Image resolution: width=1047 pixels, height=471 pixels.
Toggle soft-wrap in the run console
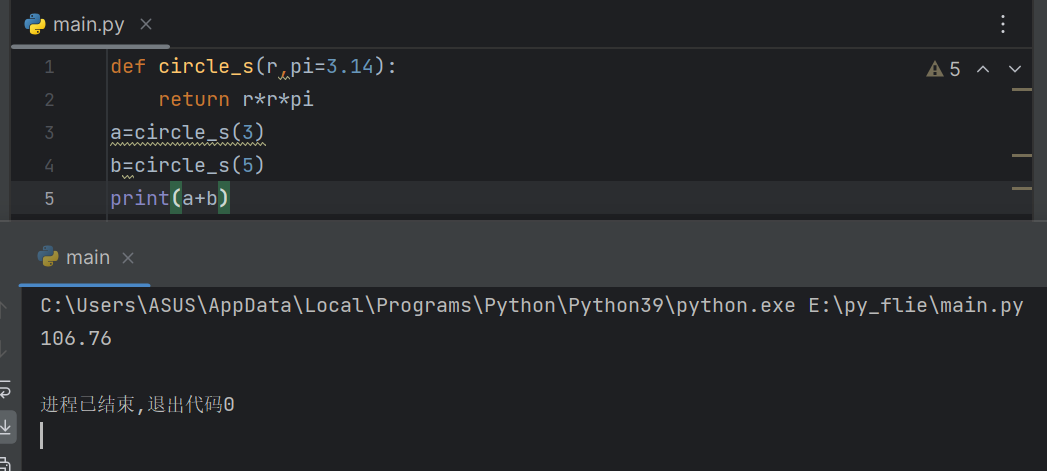[x=5, y=389]
